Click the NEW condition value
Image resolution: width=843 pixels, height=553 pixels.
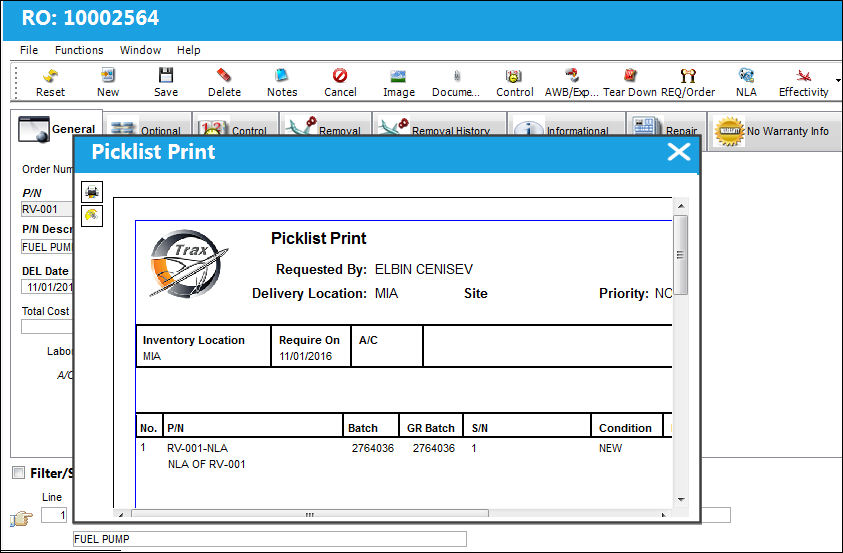(x=610, y=448)
